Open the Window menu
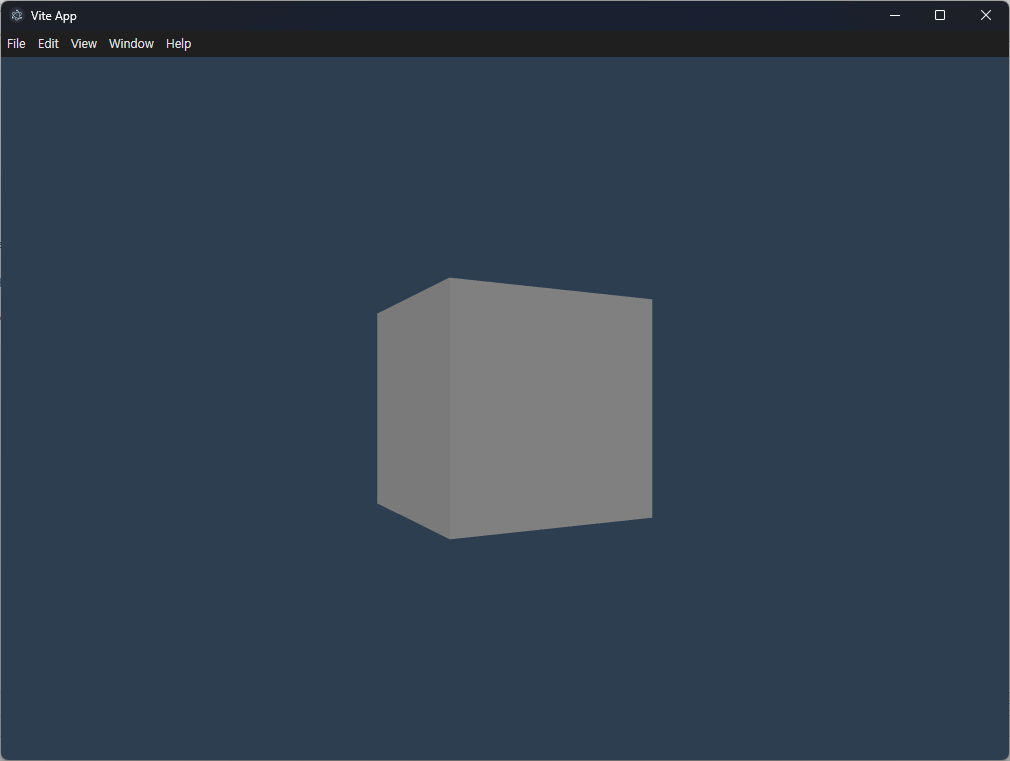This screenshot has width=1010, height=761. click(x=131, y=44)
